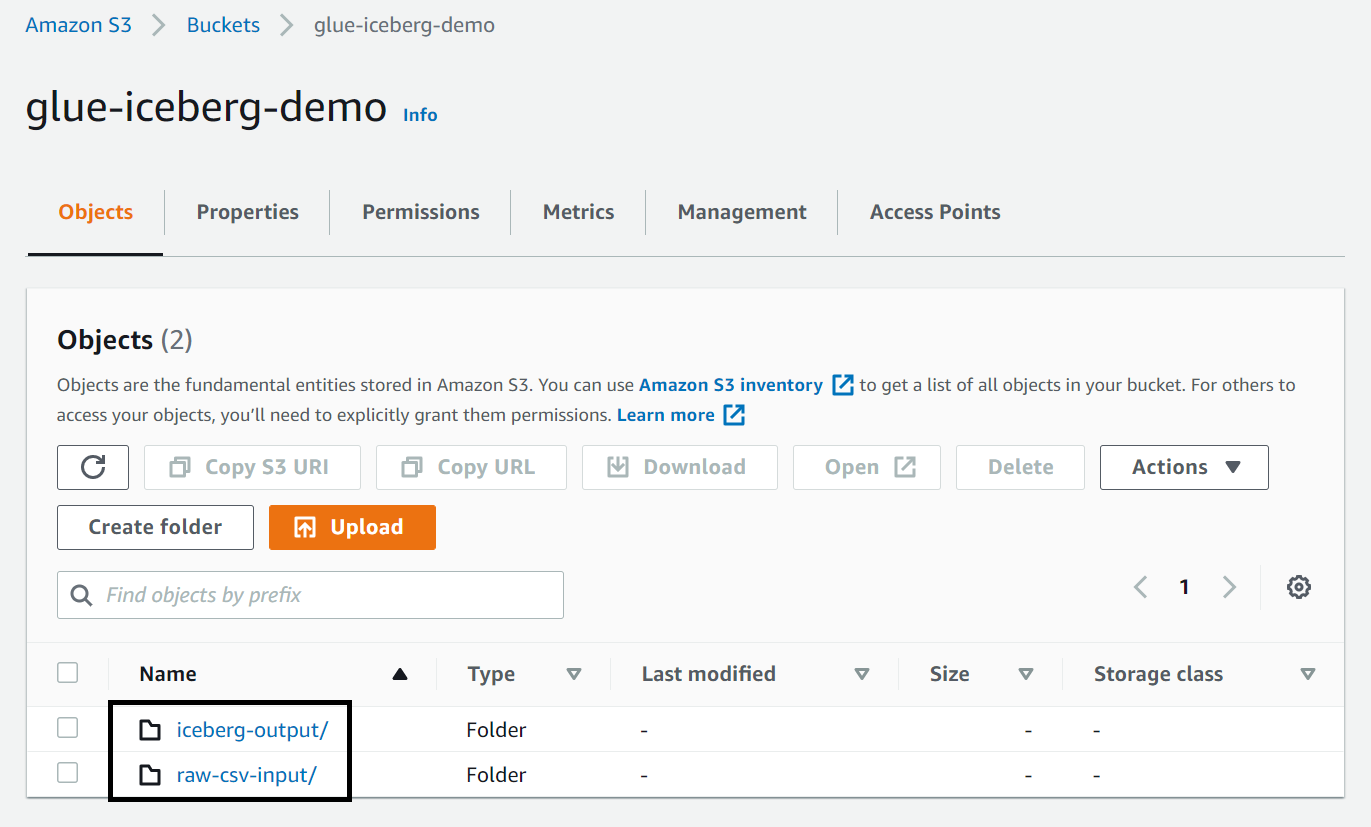Image resolution: width=1371 pixels, height=827 pixels.
Task: Click the orange Upload button
Action: [x=352, y=527]
